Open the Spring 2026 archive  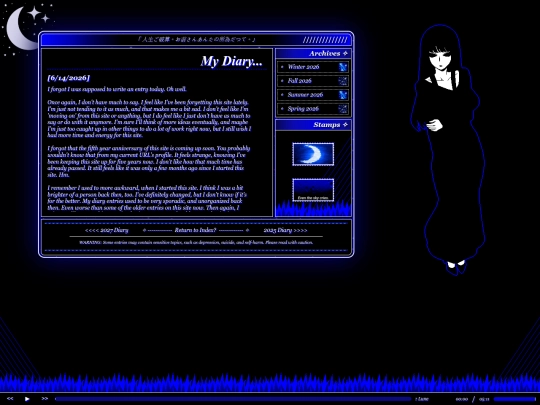tap(313, 109)
